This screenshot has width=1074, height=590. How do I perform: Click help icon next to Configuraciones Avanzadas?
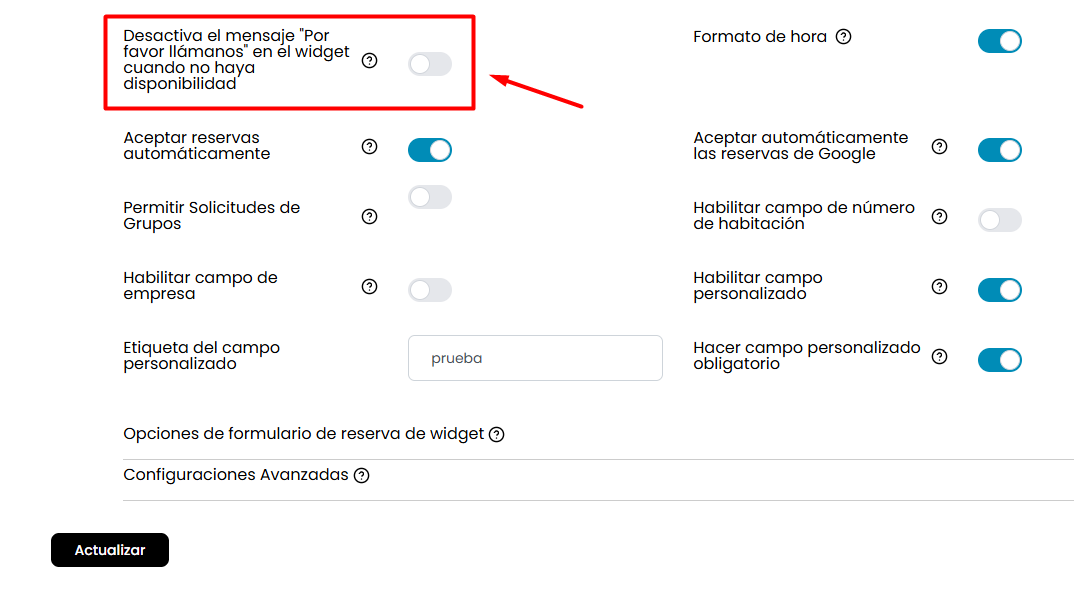coord(362,476)
